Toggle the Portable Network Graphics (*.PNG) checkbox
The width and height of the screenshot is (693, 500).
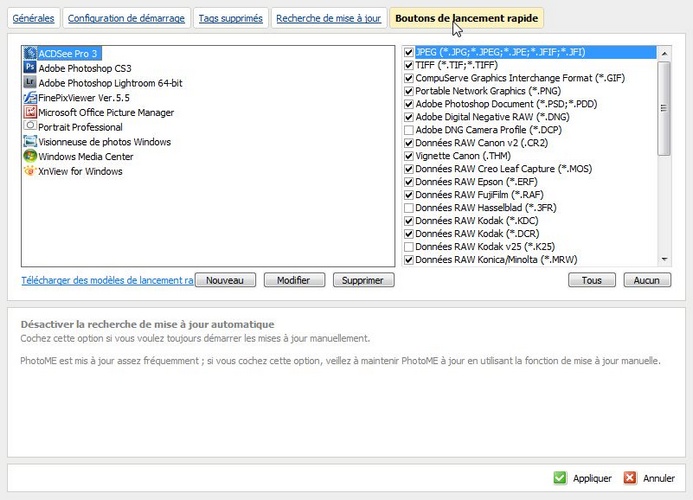click(408, 91)
